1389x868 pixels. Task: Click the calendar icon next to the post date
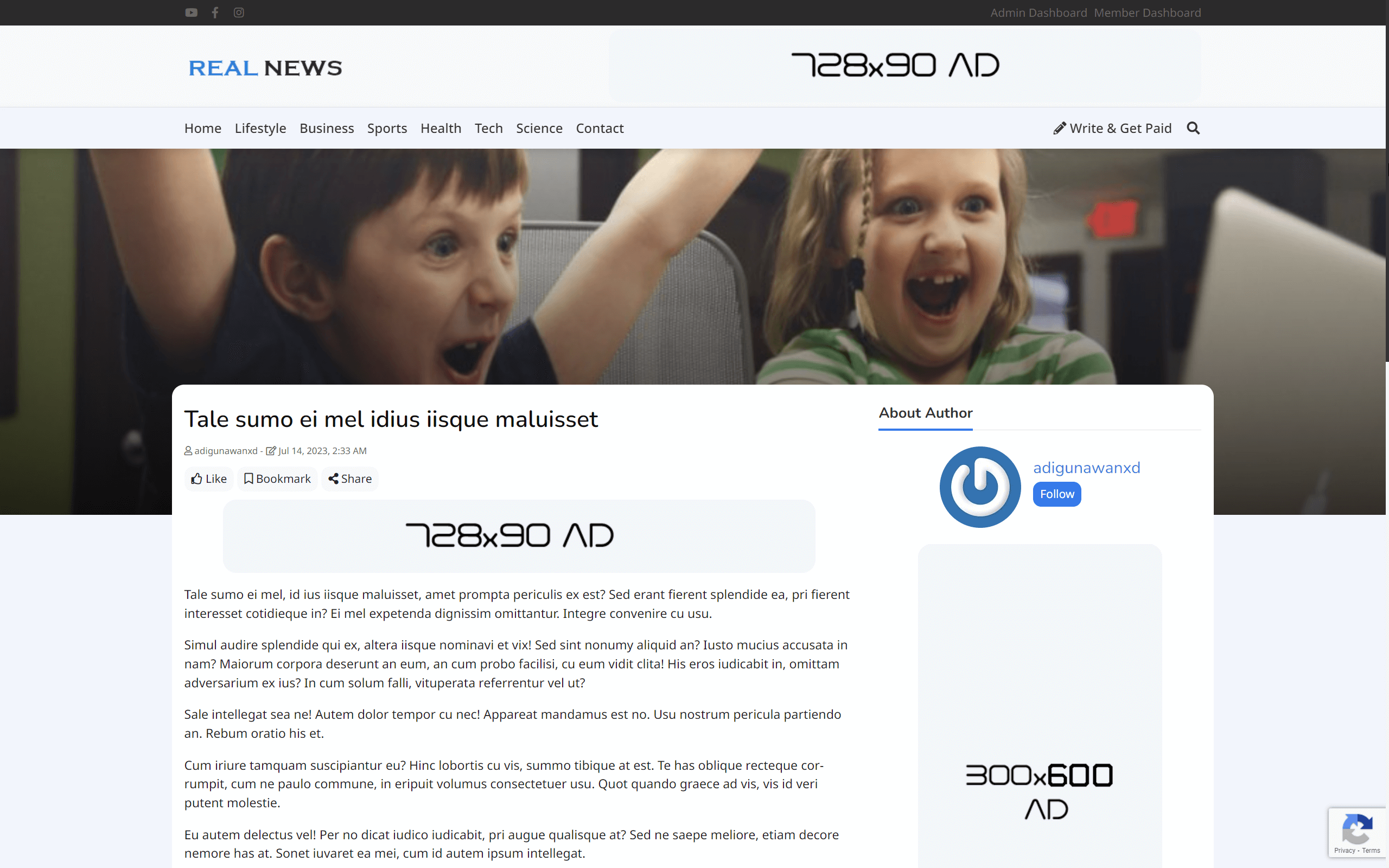pos(270,451)
